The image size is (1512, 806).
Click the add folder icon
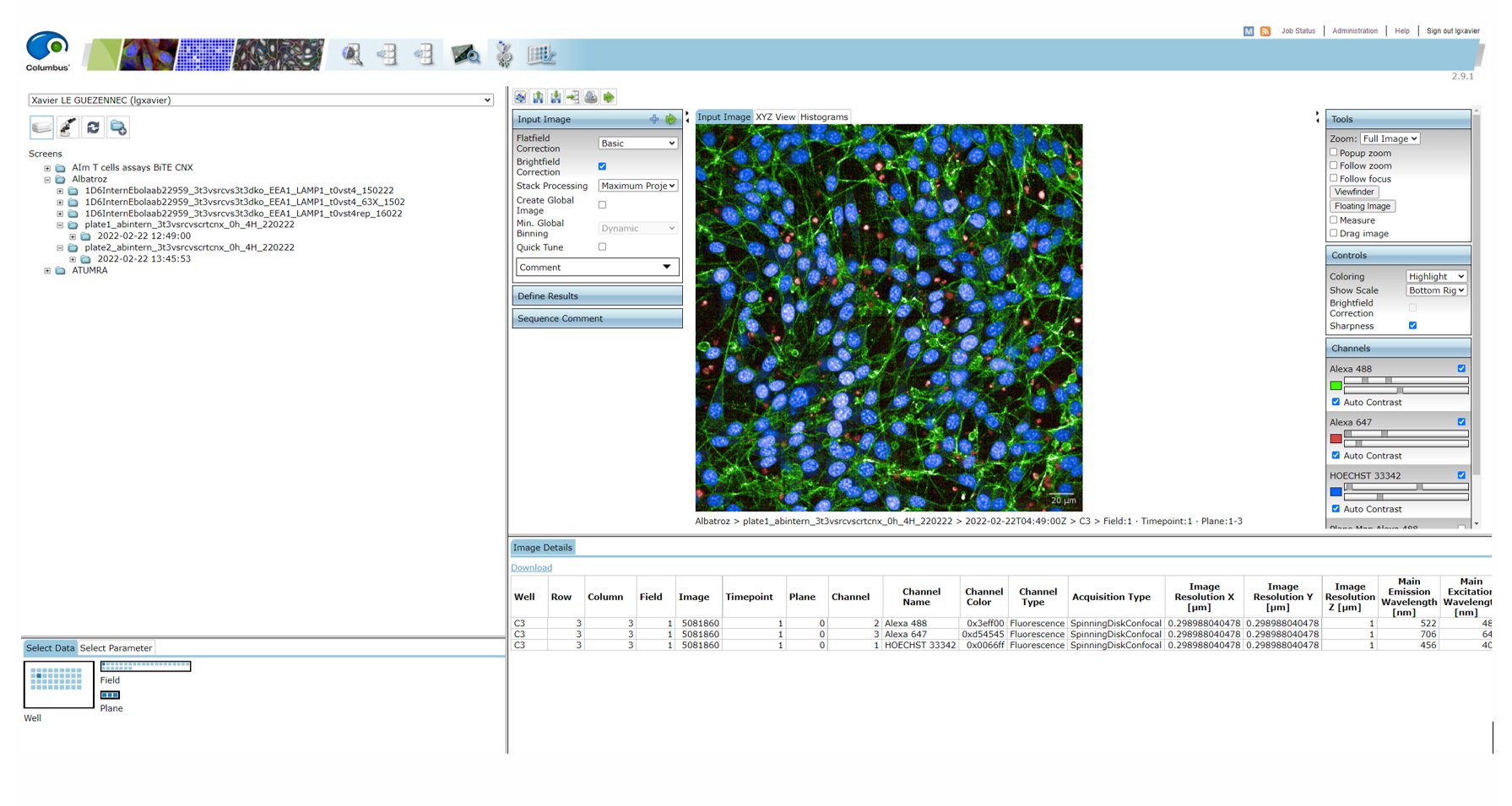[118, 127]
